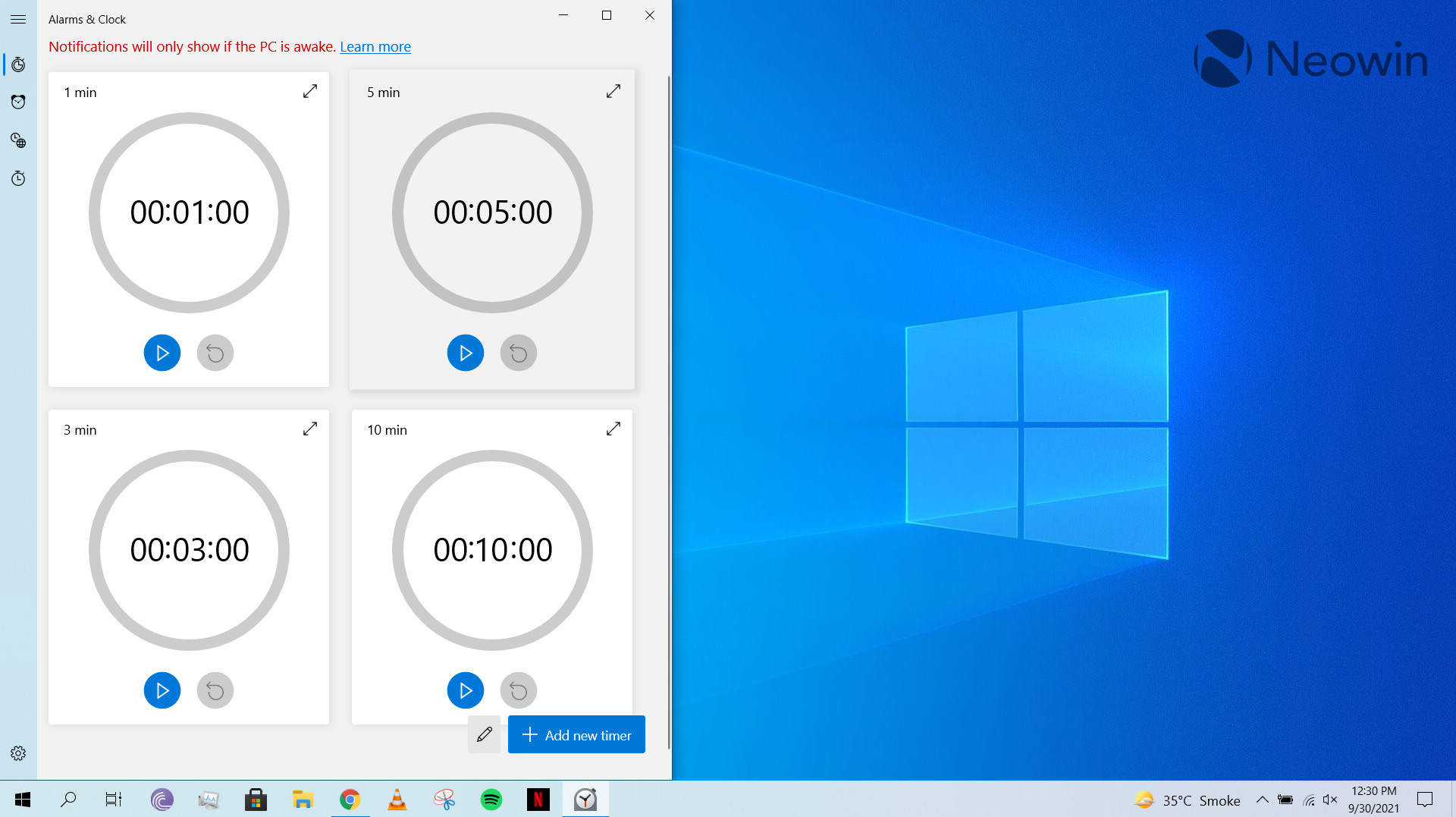Screen dimensions: 1456x817
Task: Launch VLC media player from taskbar
Action: click(x=397, y=800)
